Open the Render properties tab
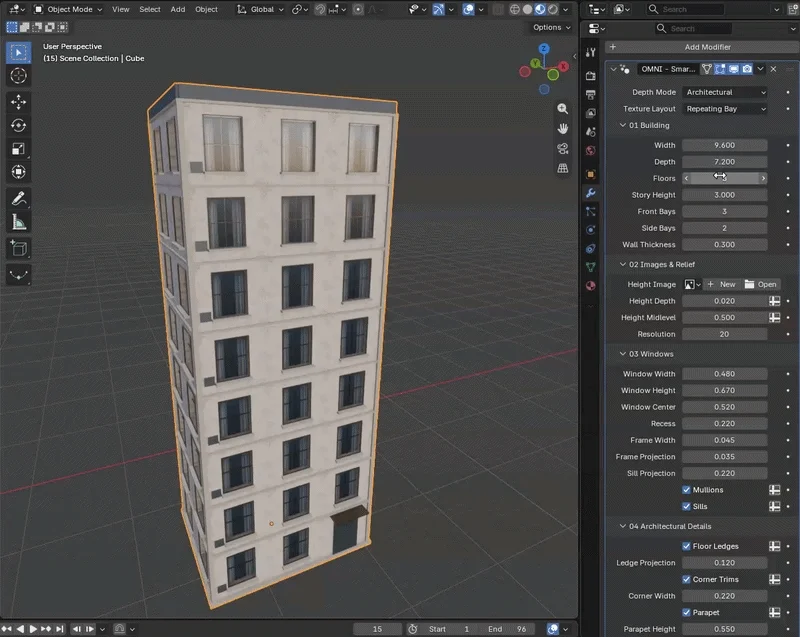800x637 pixels. 591,76
